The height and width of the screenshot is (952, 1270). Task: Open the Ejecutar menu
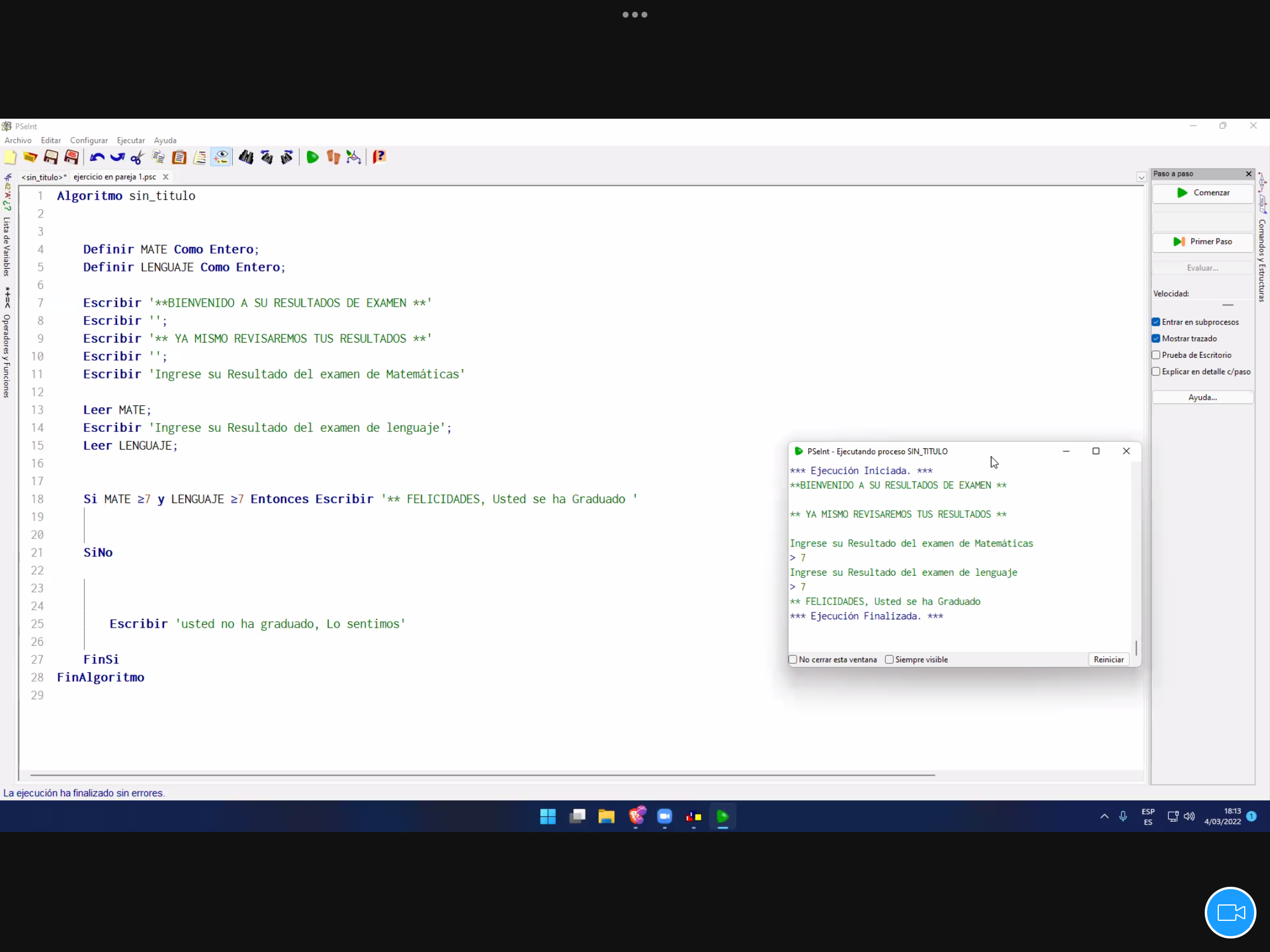131,140
